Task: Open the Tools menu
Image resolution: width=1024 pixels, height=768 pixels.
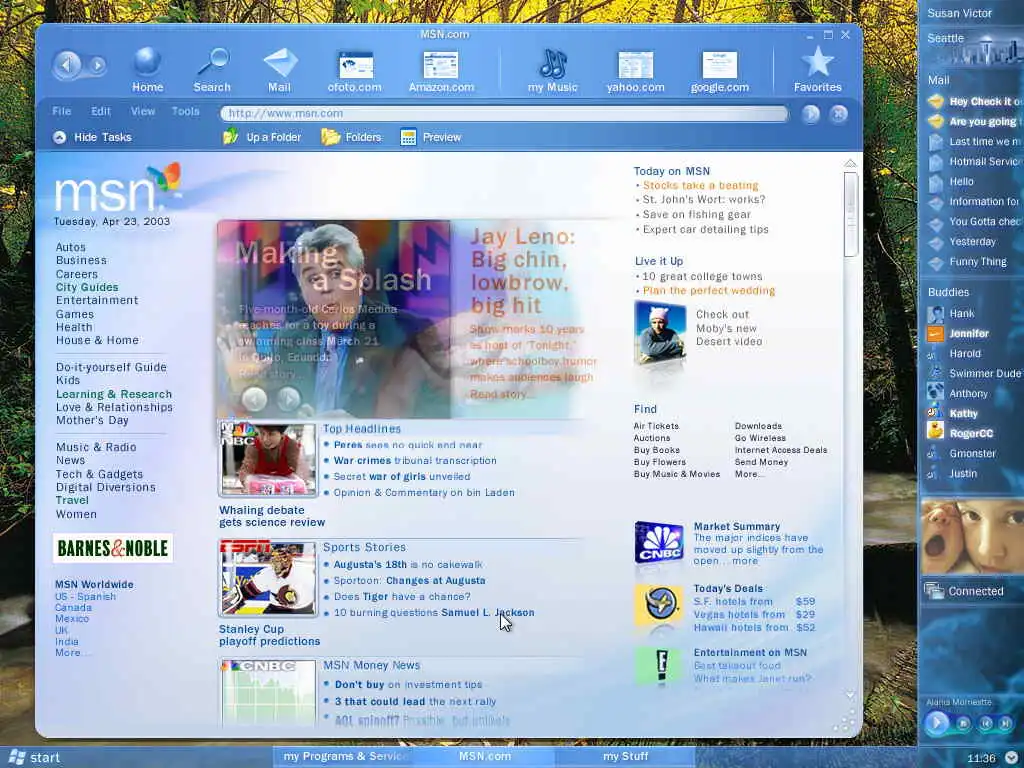Action: [185, 111]
